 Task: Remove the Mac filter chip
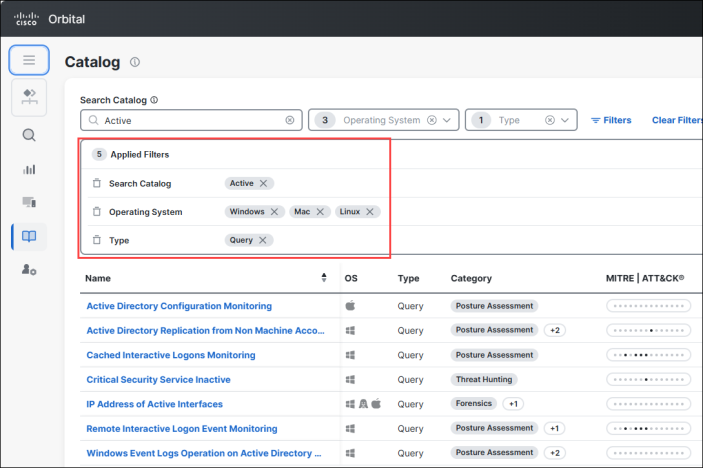click(320, 212)
